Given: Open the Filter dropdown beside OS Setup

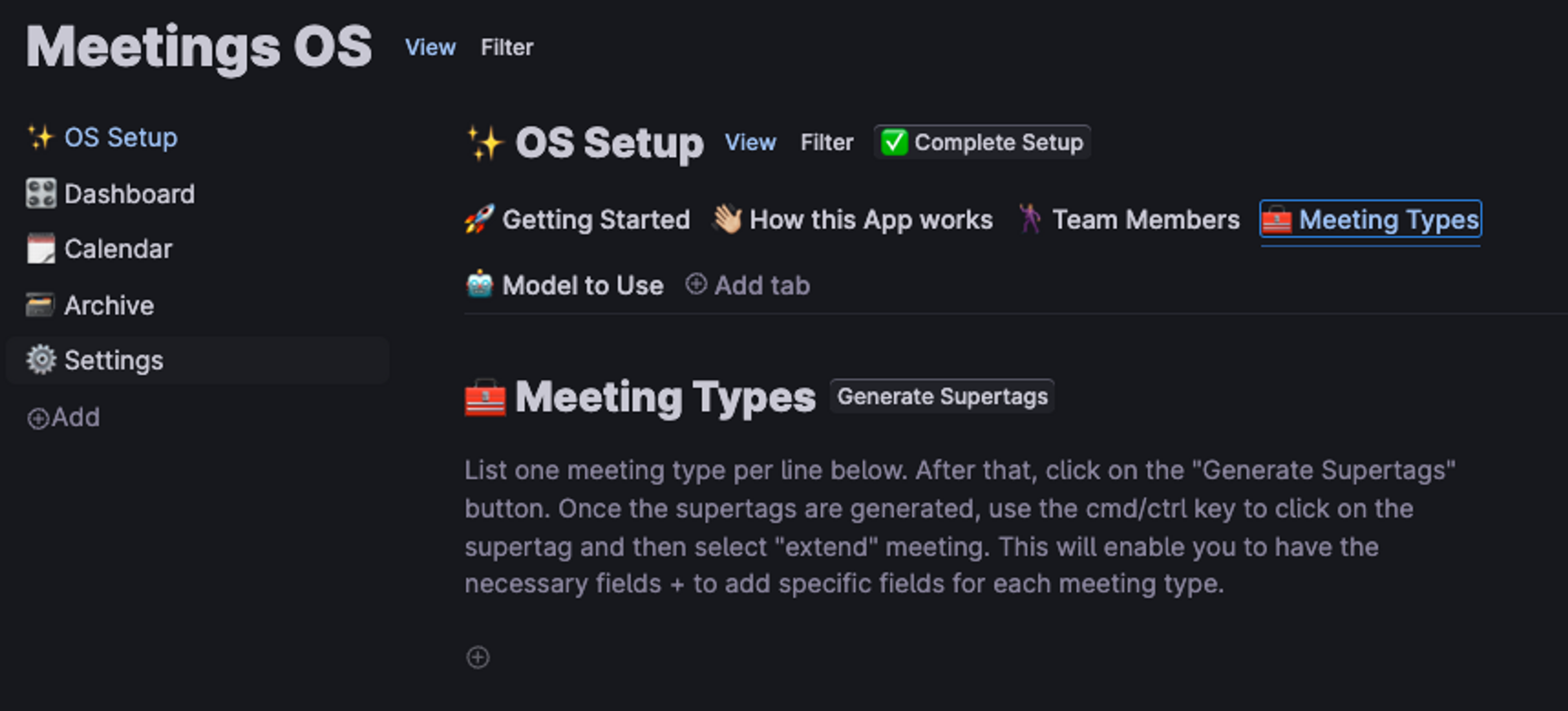Looking at the screenshot, I should pos(826,143).
